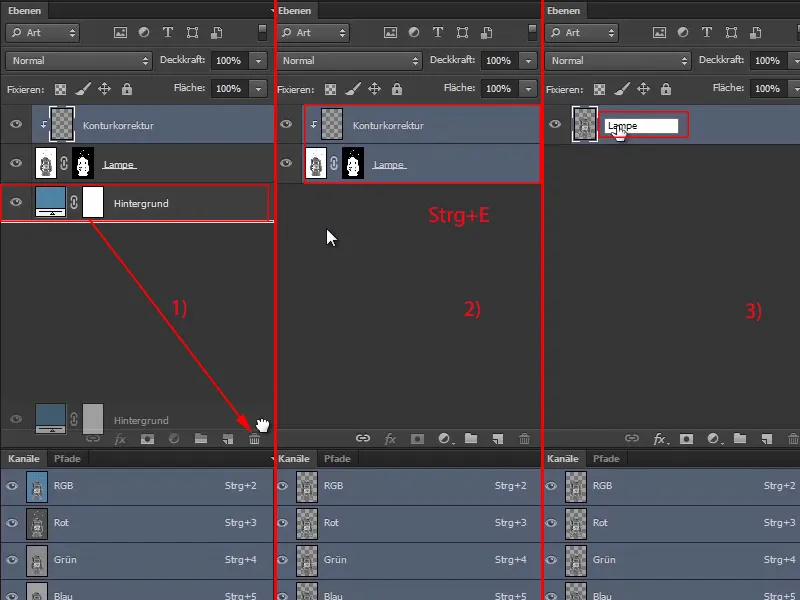Filter by type layers in right Ebenen panel
The image size is (800, 600).
click(707, 33)
